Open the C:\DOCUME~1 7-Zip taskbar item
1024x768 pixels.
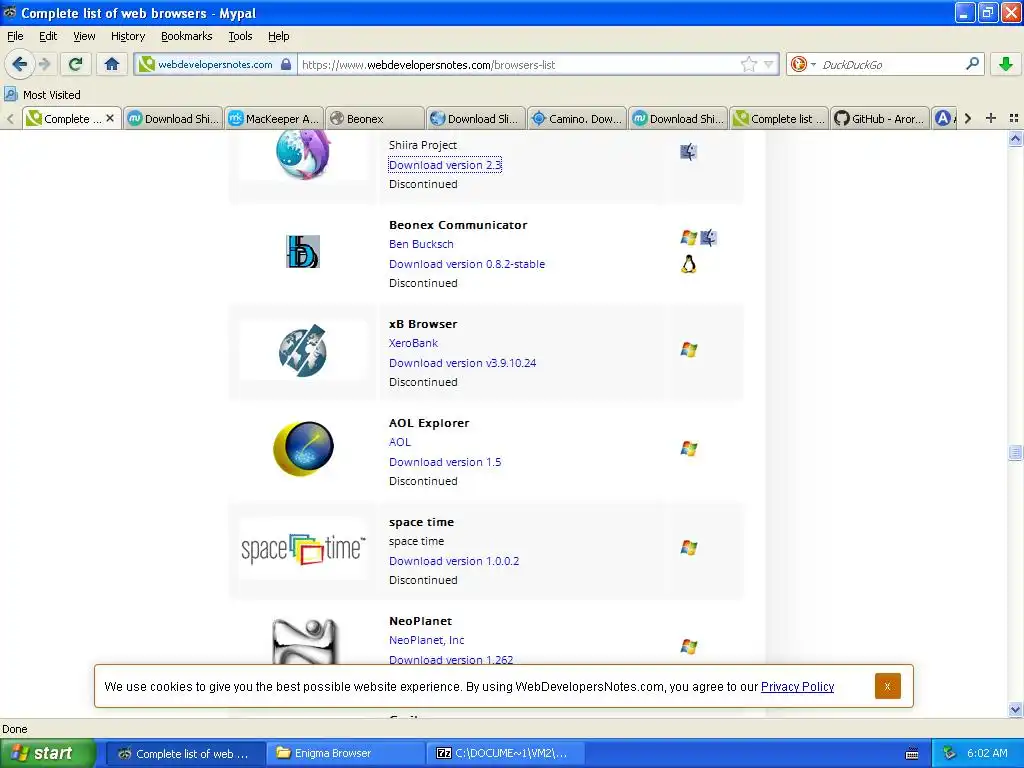(505, 753)
